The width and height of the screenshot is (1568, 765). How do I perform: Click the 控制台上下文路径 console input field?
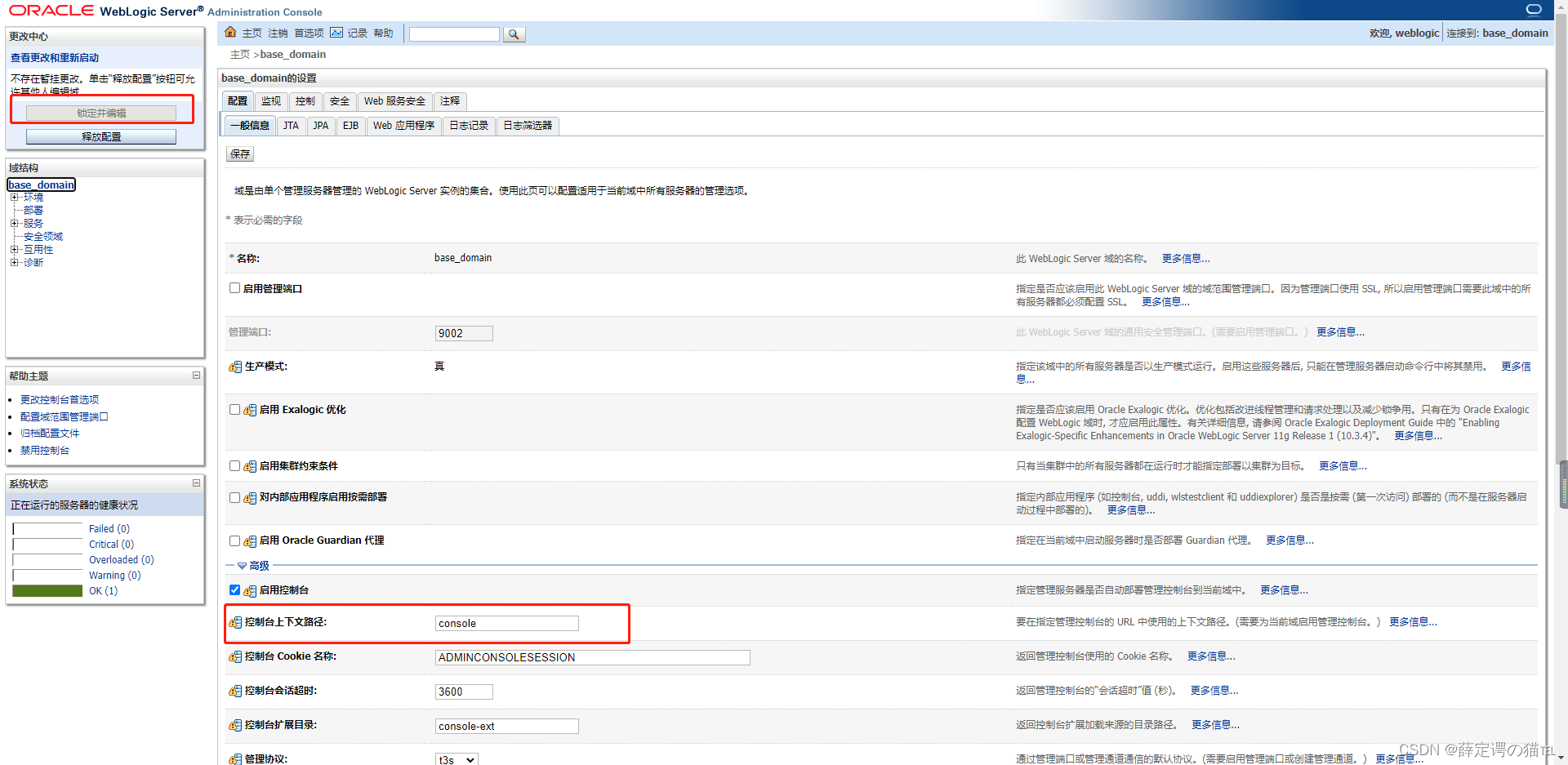pyautogui.click(x=506, y=624)
